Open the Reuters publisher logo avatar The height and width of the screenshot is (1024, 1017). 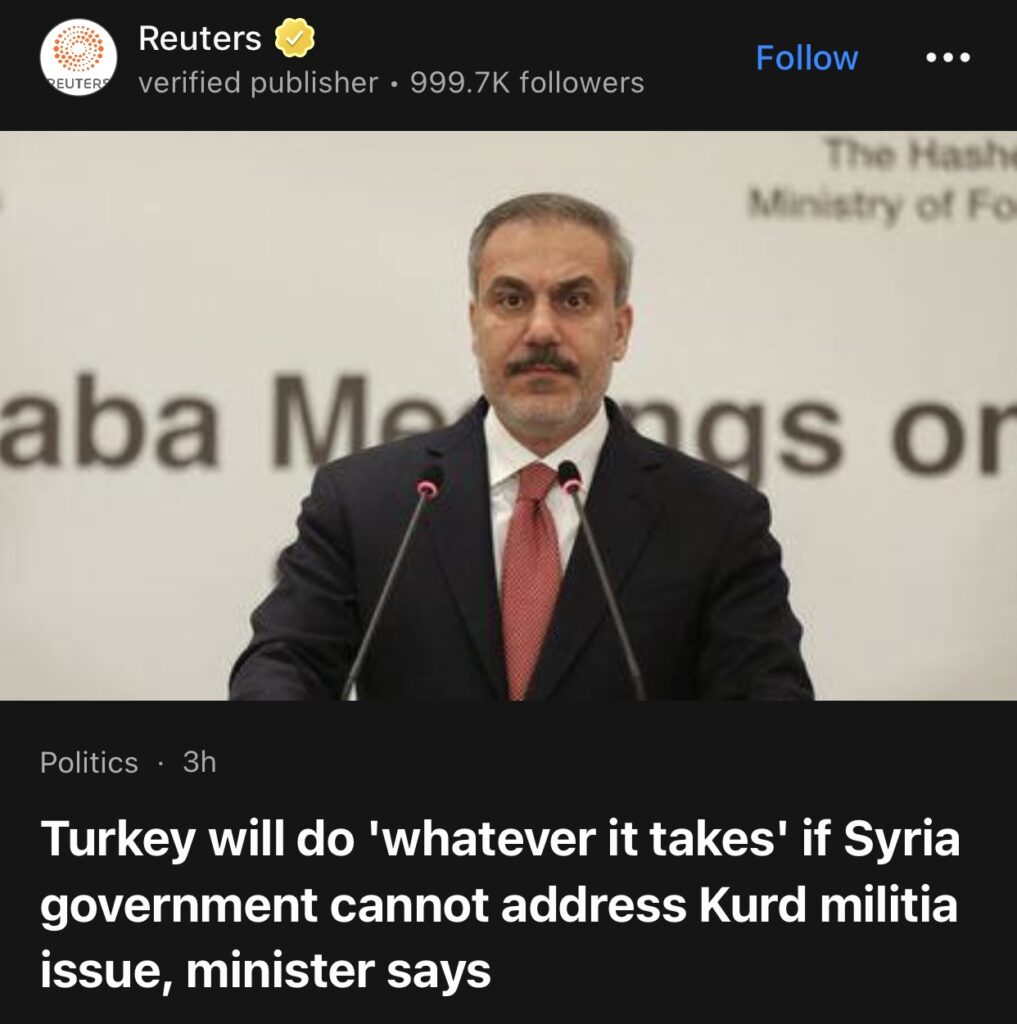(78, 57)
